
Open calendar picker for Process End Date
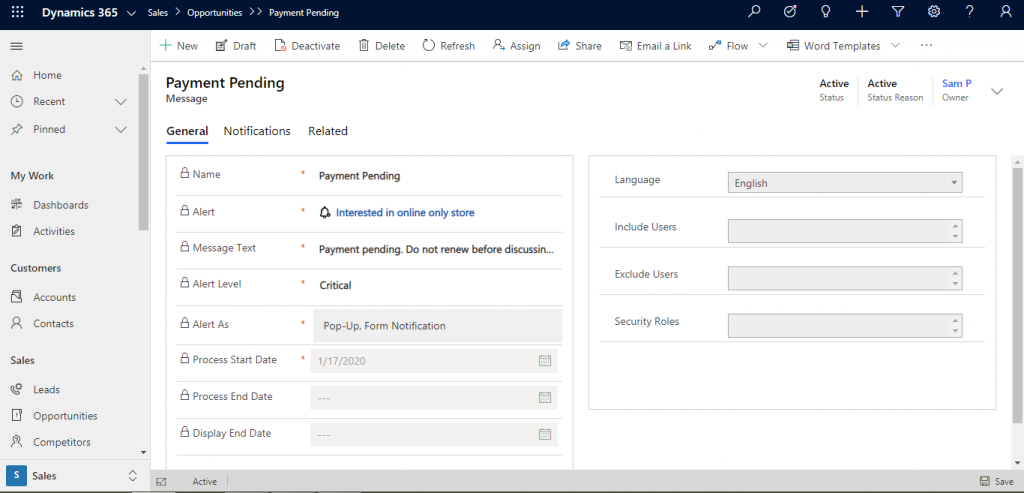[545, 397]
